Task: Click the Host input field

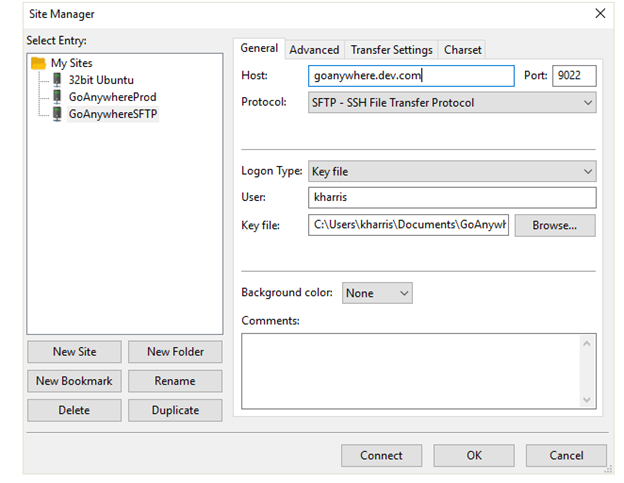Action: pos(411,76)
